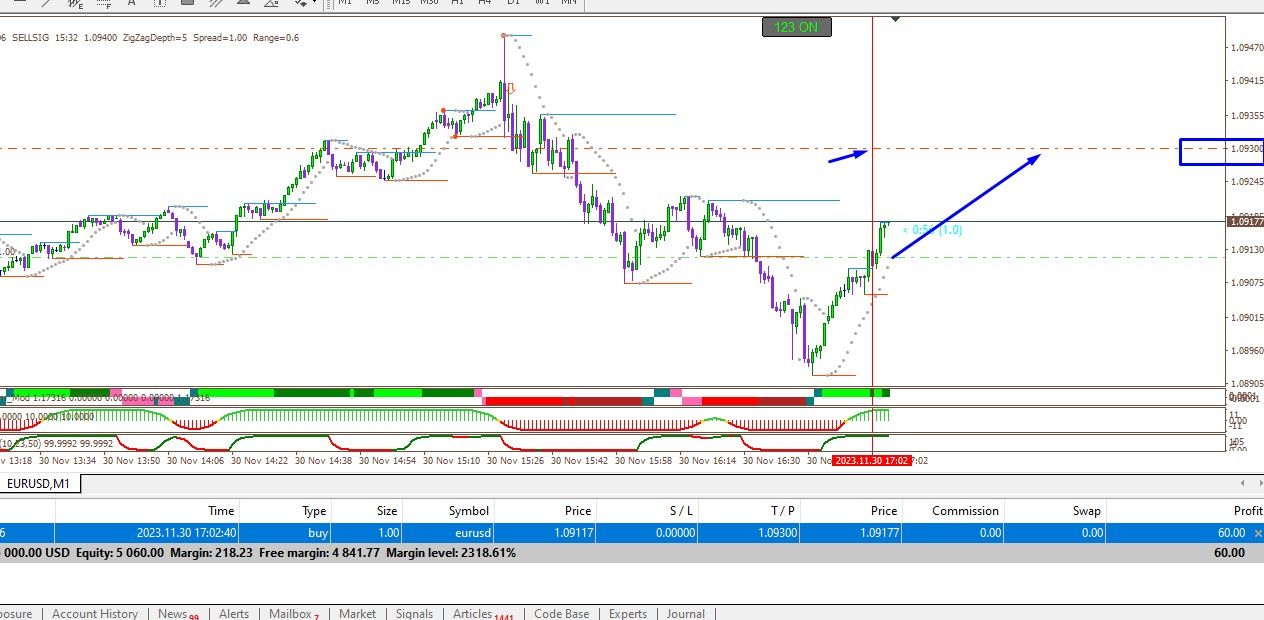Open the Journal tab

tap(685, 613)
